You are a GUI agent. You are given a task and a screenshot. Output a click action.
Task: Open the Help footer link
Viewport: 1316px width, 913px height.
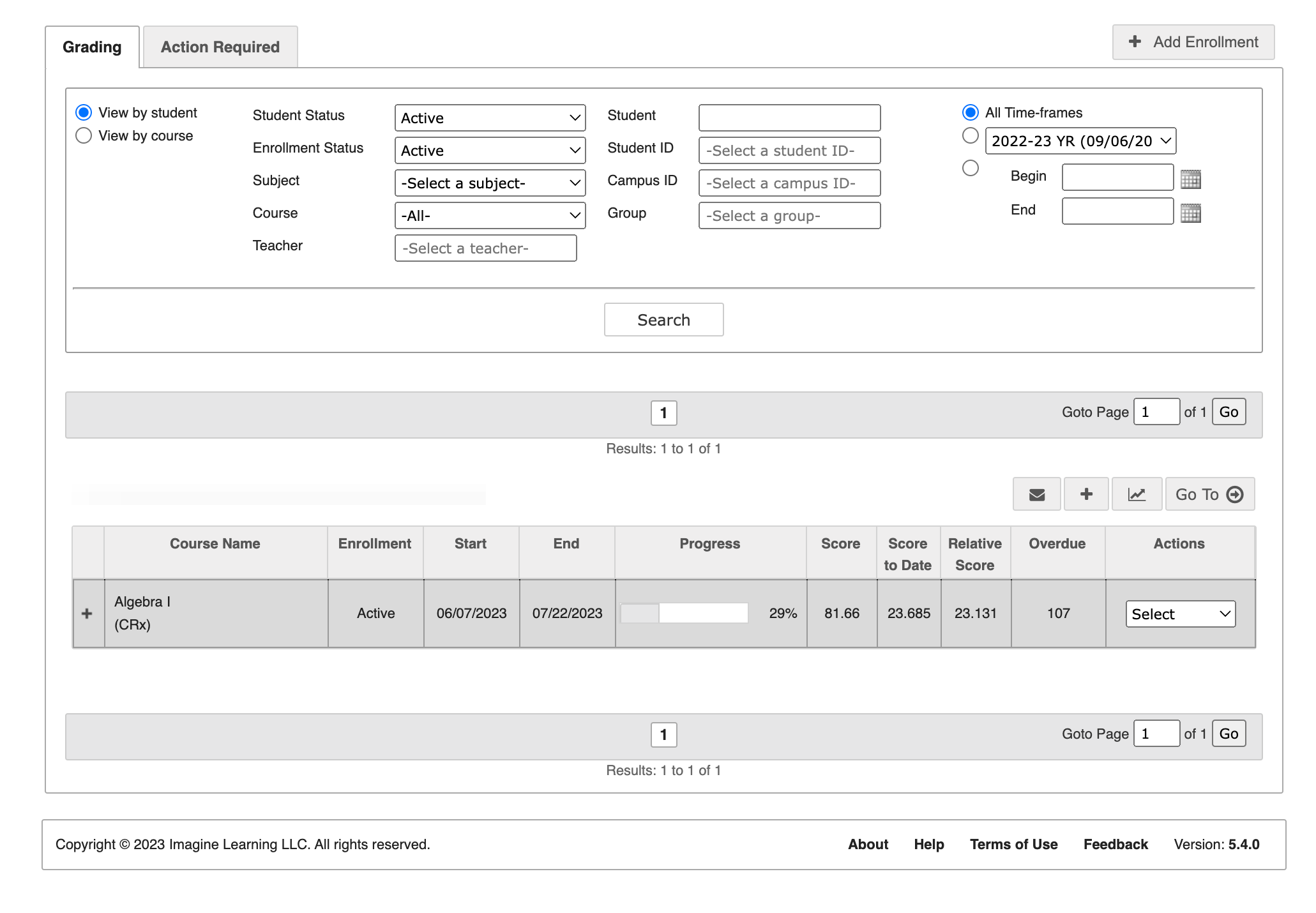click(928, 845)
